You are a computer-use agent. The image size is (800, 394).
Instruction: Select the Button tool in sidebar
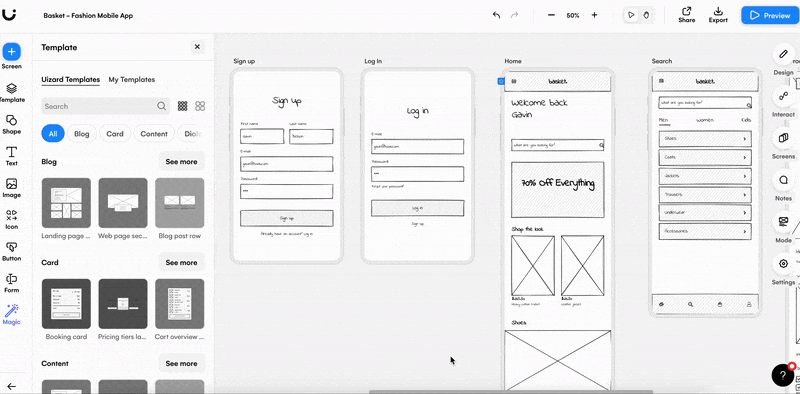(11, 247)
